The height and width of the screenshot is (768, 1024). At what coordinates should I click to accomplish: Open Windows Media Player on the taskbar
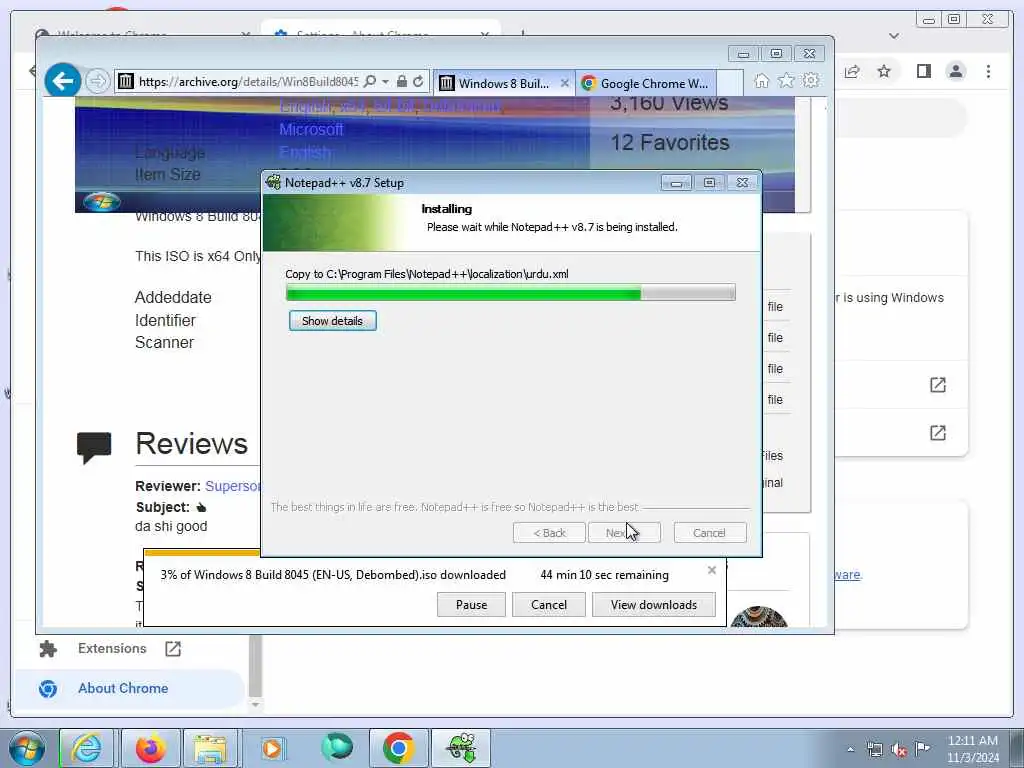tap(272, 748)
